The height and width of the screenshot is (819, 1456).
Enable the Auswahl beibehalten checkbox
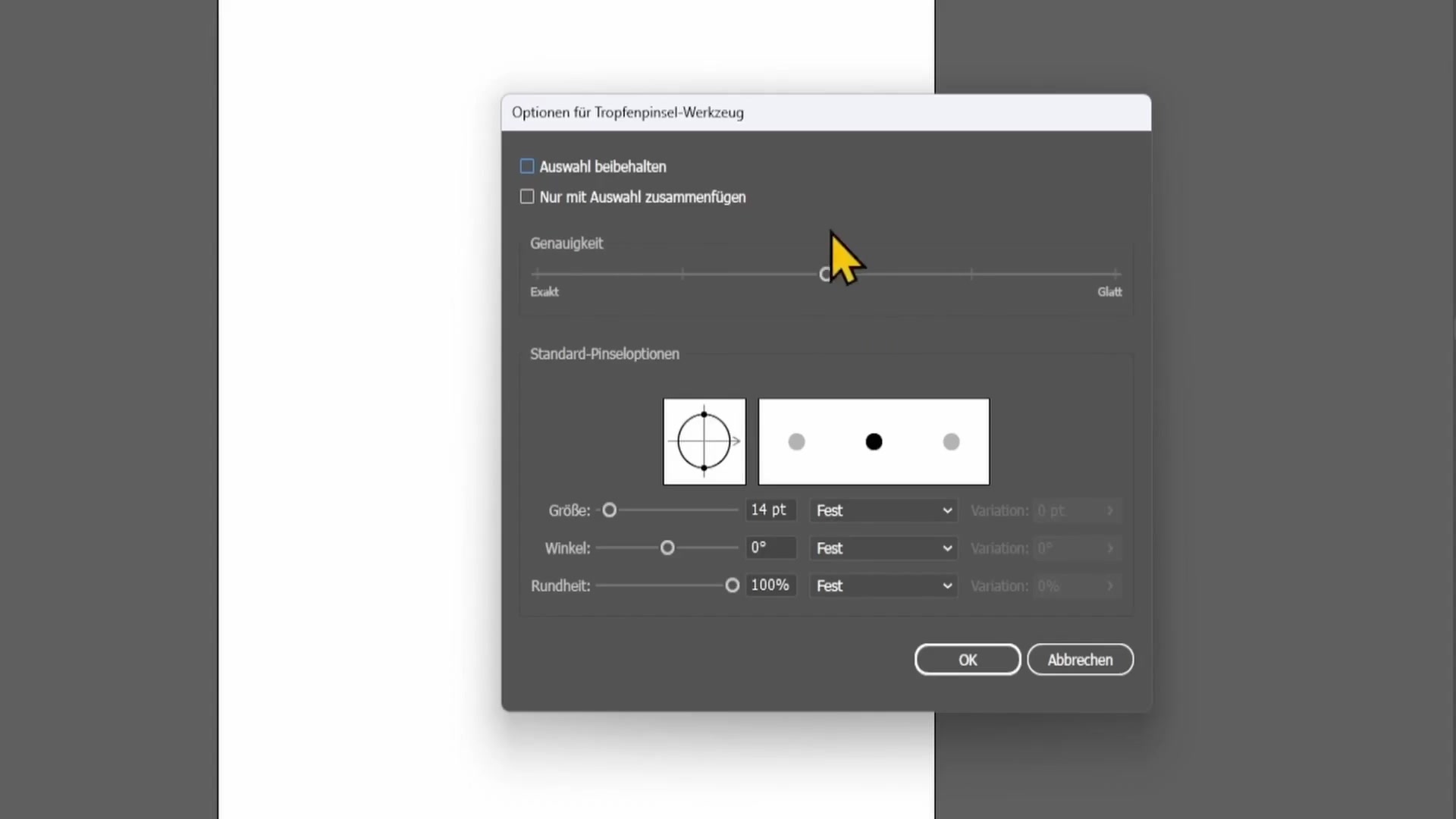point(527,166)
